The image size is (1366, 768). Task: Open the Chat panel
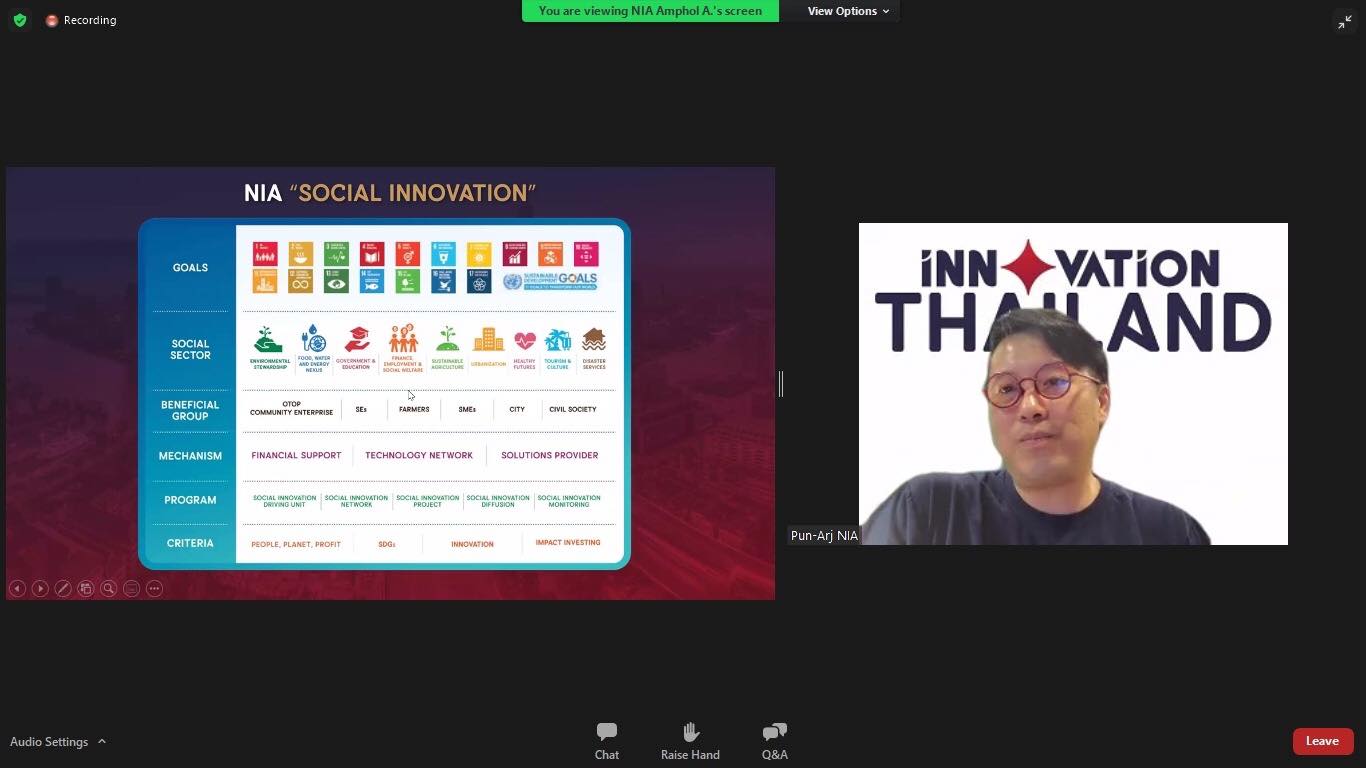607,741
